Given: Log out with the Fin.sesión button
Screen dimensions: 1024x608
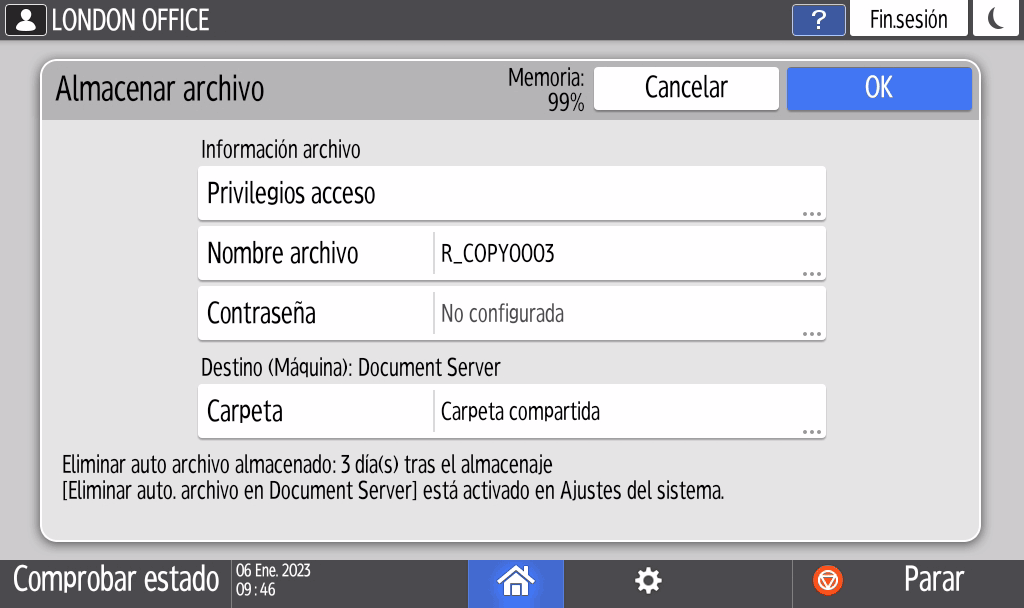Looking at the screenshot, I should (x=908, y=18).
